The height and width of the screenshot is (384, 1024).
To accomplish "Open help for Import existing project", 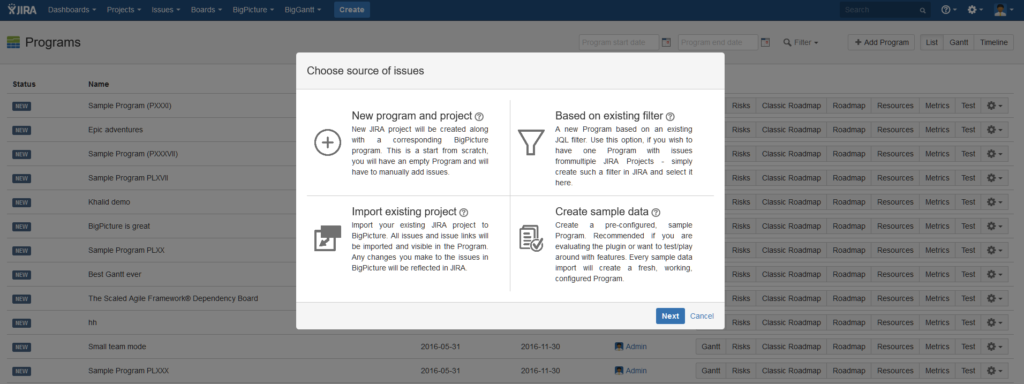I will pyautogui.click(x=464, y=212).
